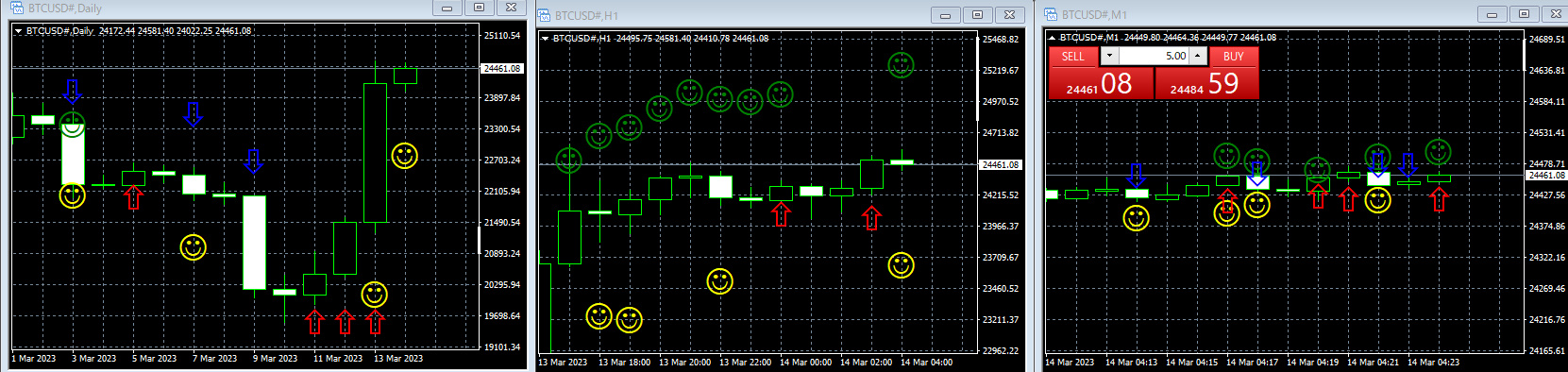Expand one-click trading triangle on H1 chart

pyautogui.click(x=545, y=39)
